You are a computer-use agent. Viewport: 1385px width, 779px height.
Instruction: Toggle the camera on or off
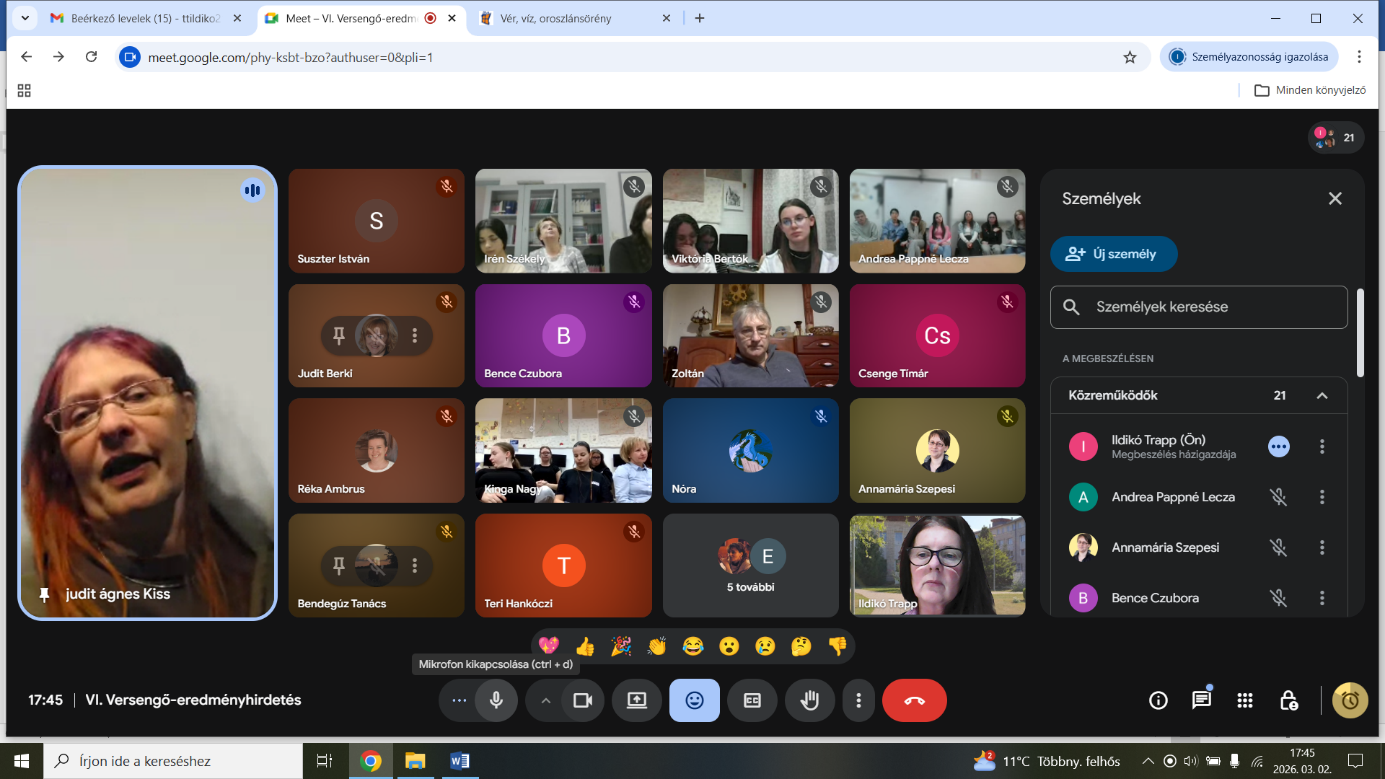[582, 701]
